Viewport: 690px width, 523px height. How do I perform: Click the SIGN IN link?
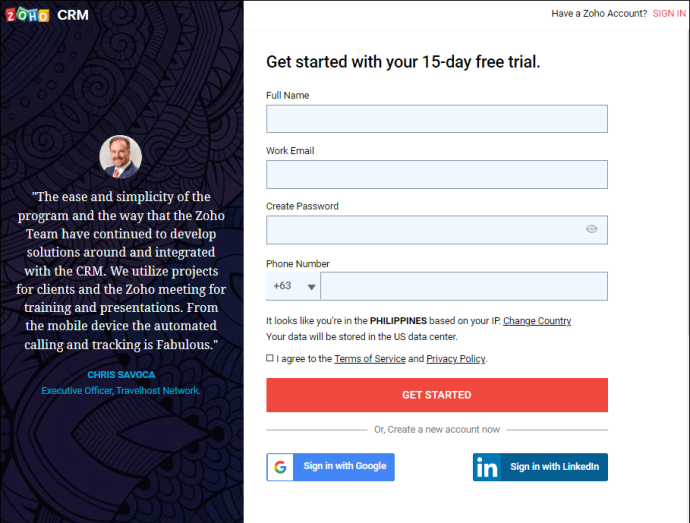[669, 14]
